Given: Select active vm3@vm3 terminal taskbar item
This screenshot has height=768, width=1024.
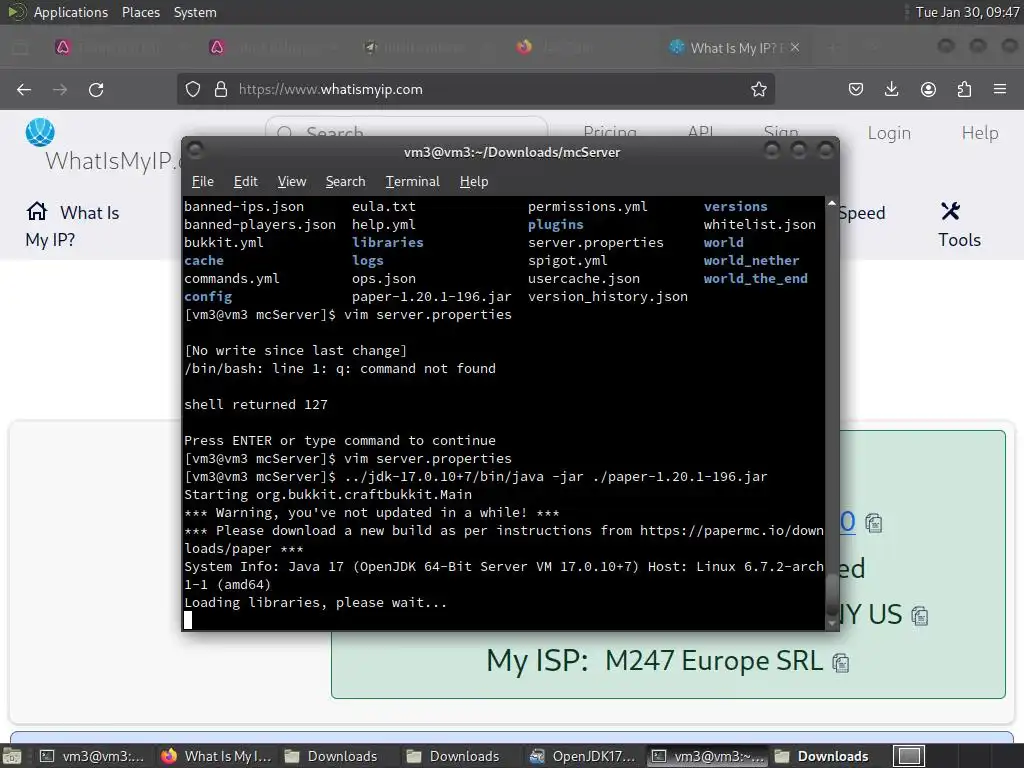Looking at the screenshot, I should coord(708,756).
